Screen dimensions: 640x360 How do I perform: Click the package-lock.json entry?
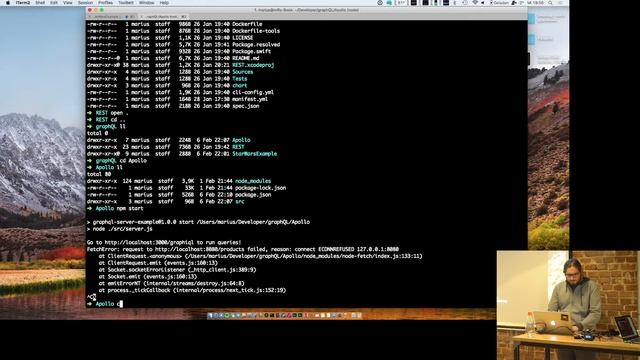(260, 188)
